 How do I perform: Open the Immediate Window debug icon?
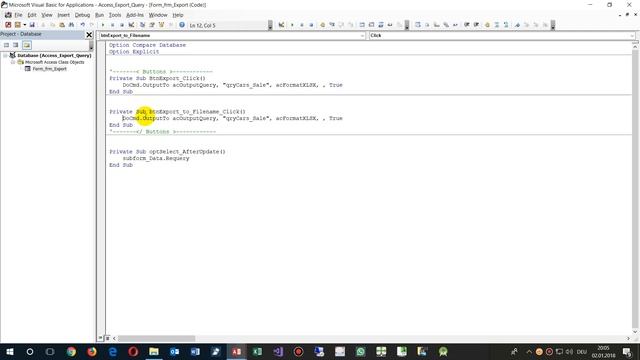pos(371,25)
